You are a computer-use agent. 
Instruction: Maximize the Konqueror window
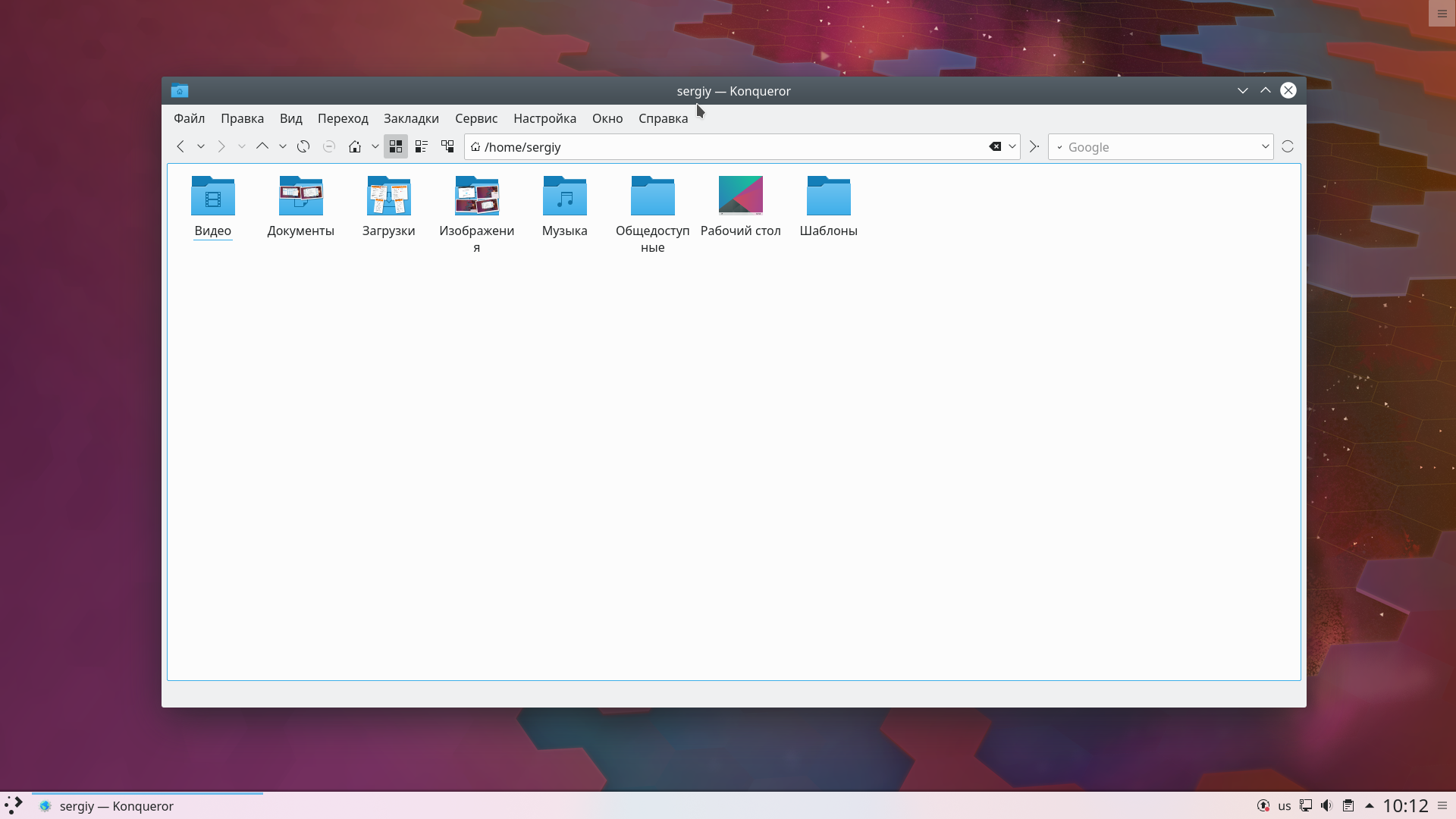point(1266,91)
